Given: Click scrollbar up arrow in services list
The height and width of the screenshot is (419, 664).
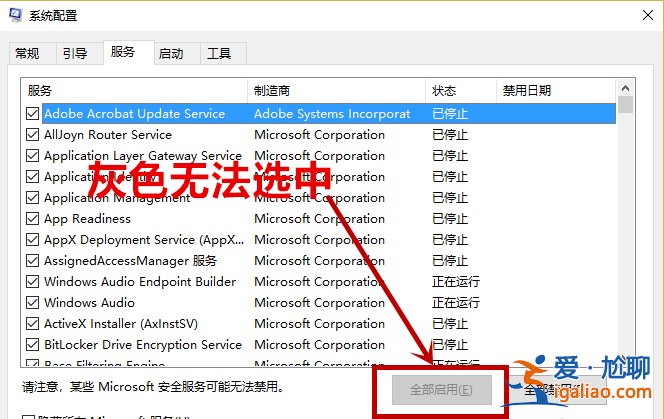Looking at the screenshot, I should (625, 88).
